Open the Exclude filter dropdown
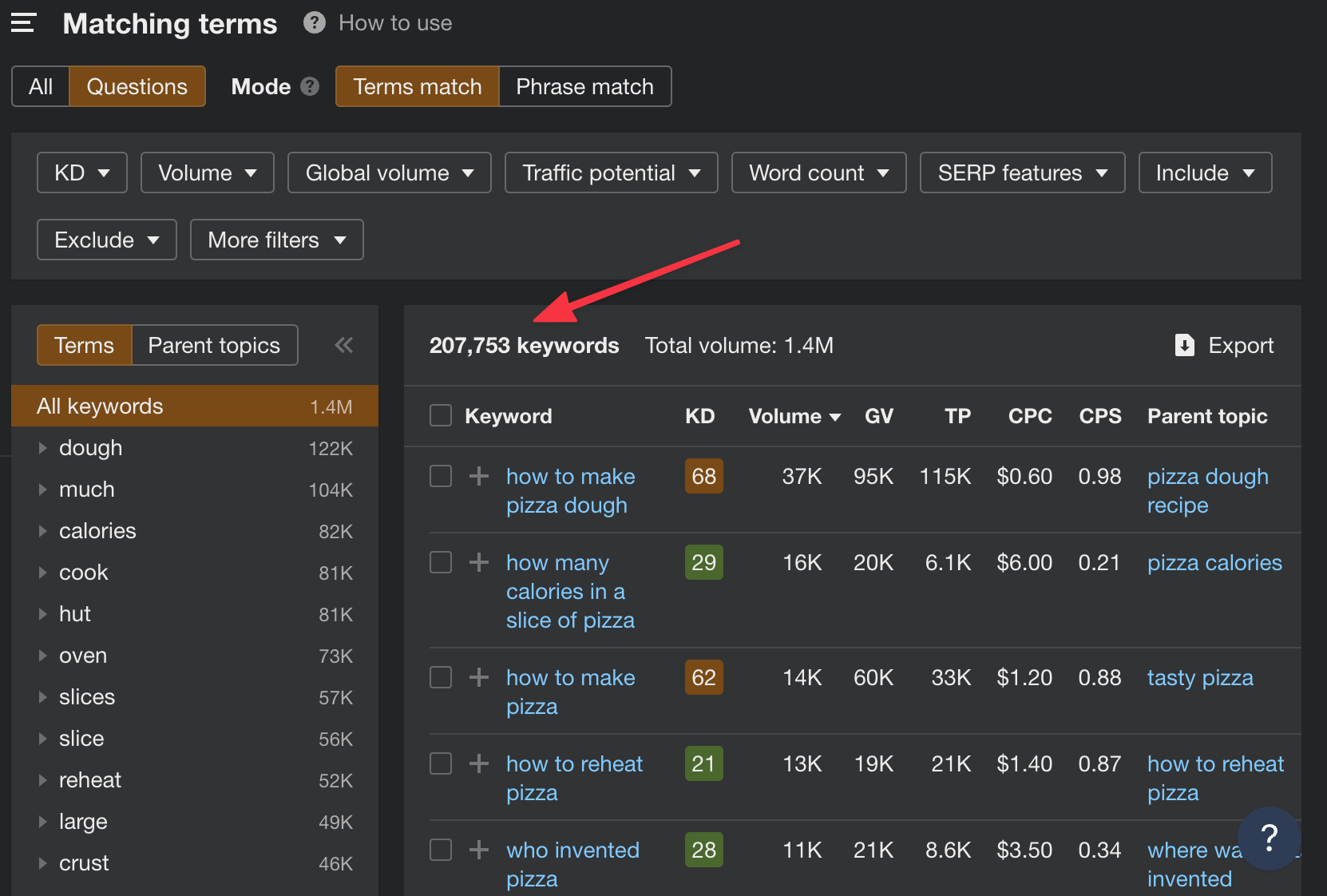 tap(107, 240)
